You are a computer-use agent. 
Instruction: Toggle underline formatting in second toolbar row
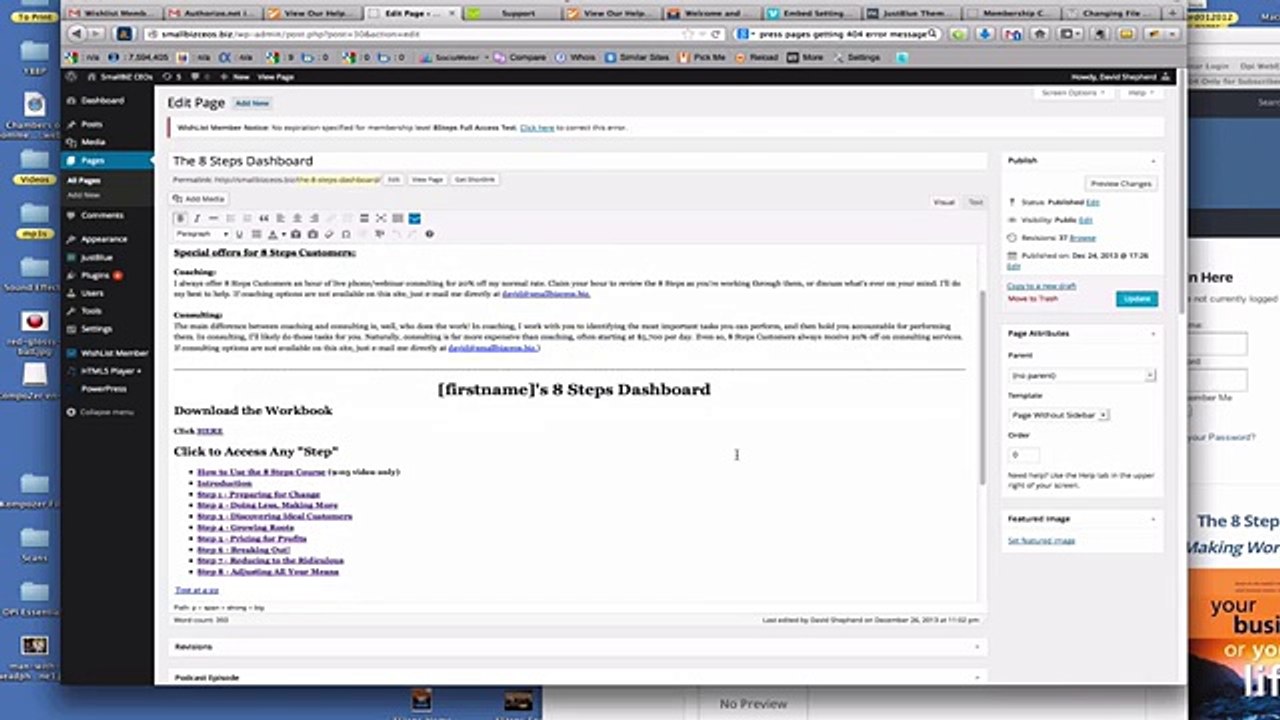(239, 234)
